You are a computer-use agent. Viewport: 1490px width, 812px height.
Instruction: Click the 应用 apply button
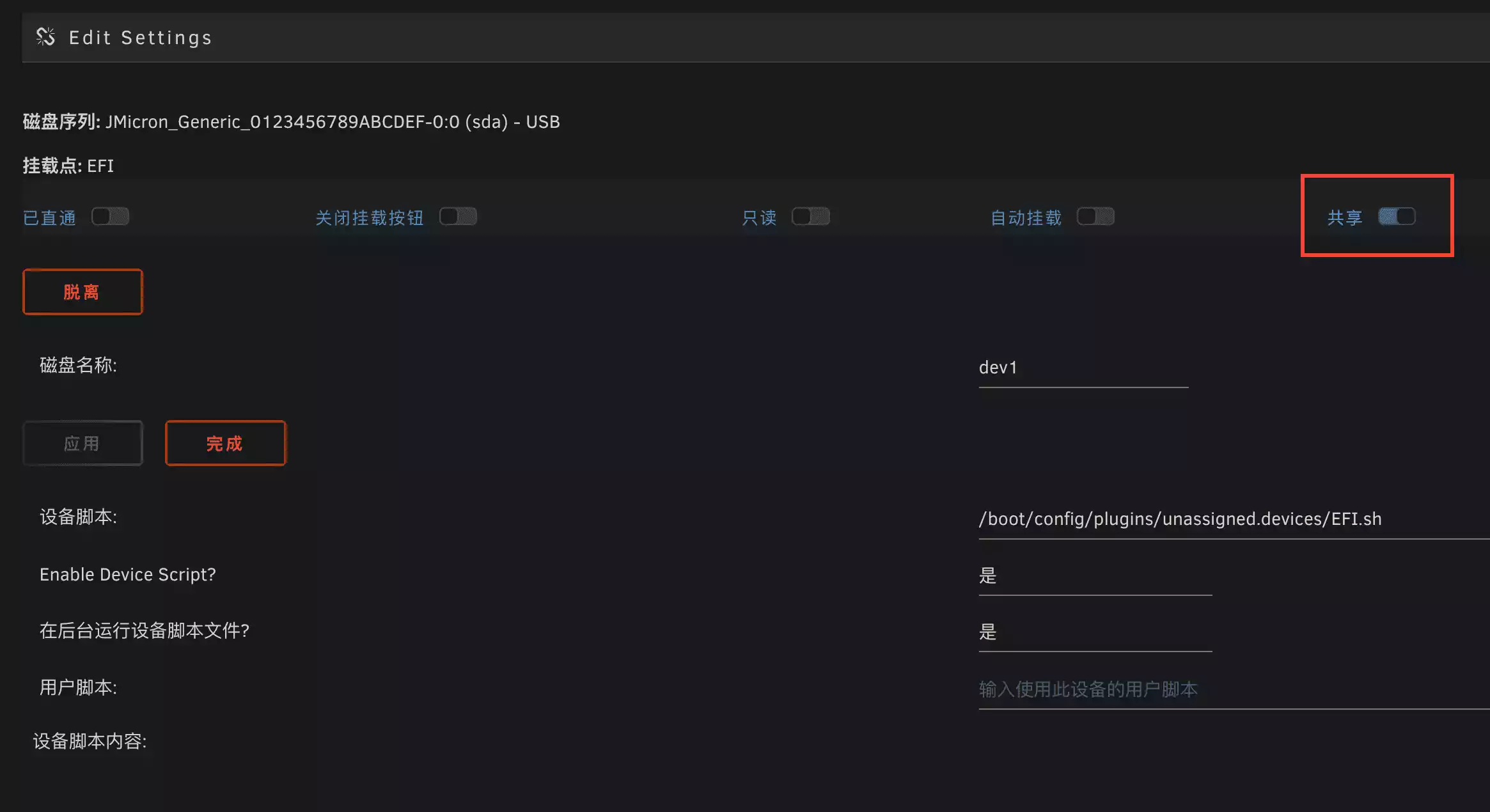coord(82,443)
